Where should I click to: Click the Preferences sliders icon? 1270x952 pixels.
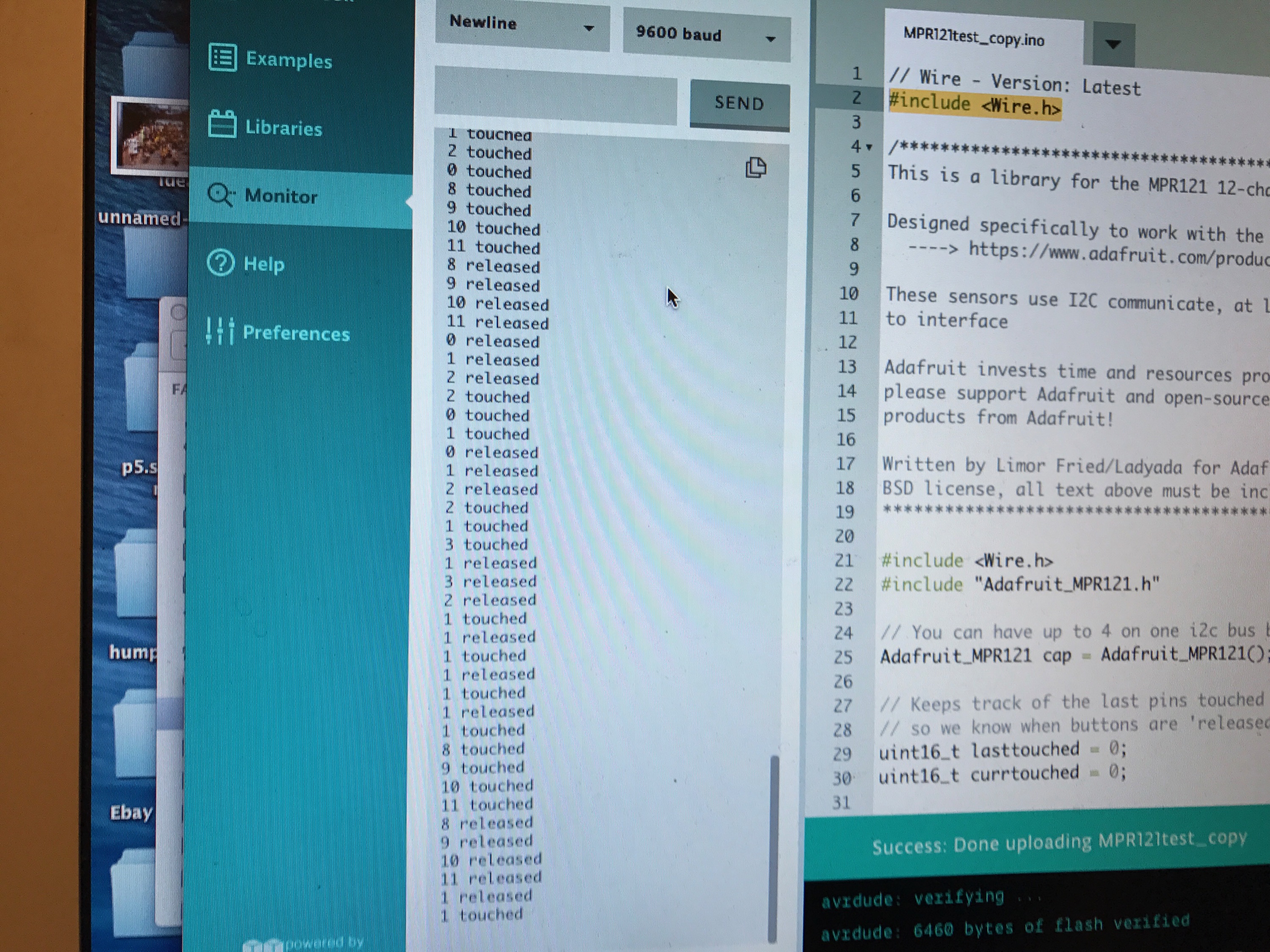(x=220, y=331)
